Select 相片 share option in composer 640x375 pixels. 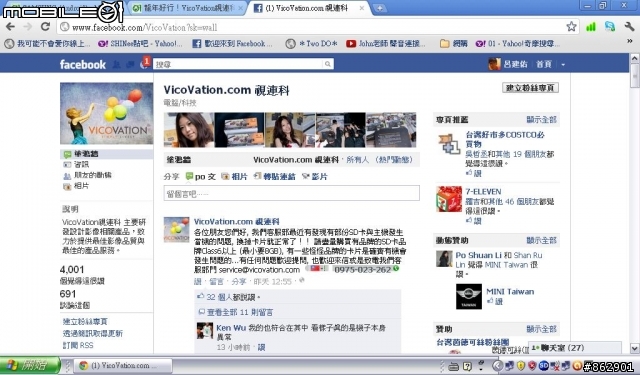coord(234,177)
